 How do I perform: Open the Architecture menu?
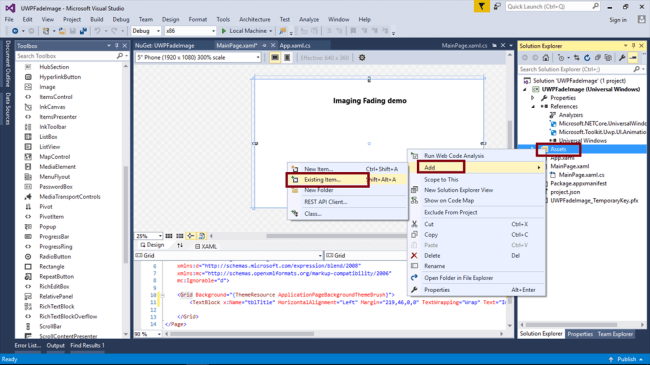pos(255,19)
